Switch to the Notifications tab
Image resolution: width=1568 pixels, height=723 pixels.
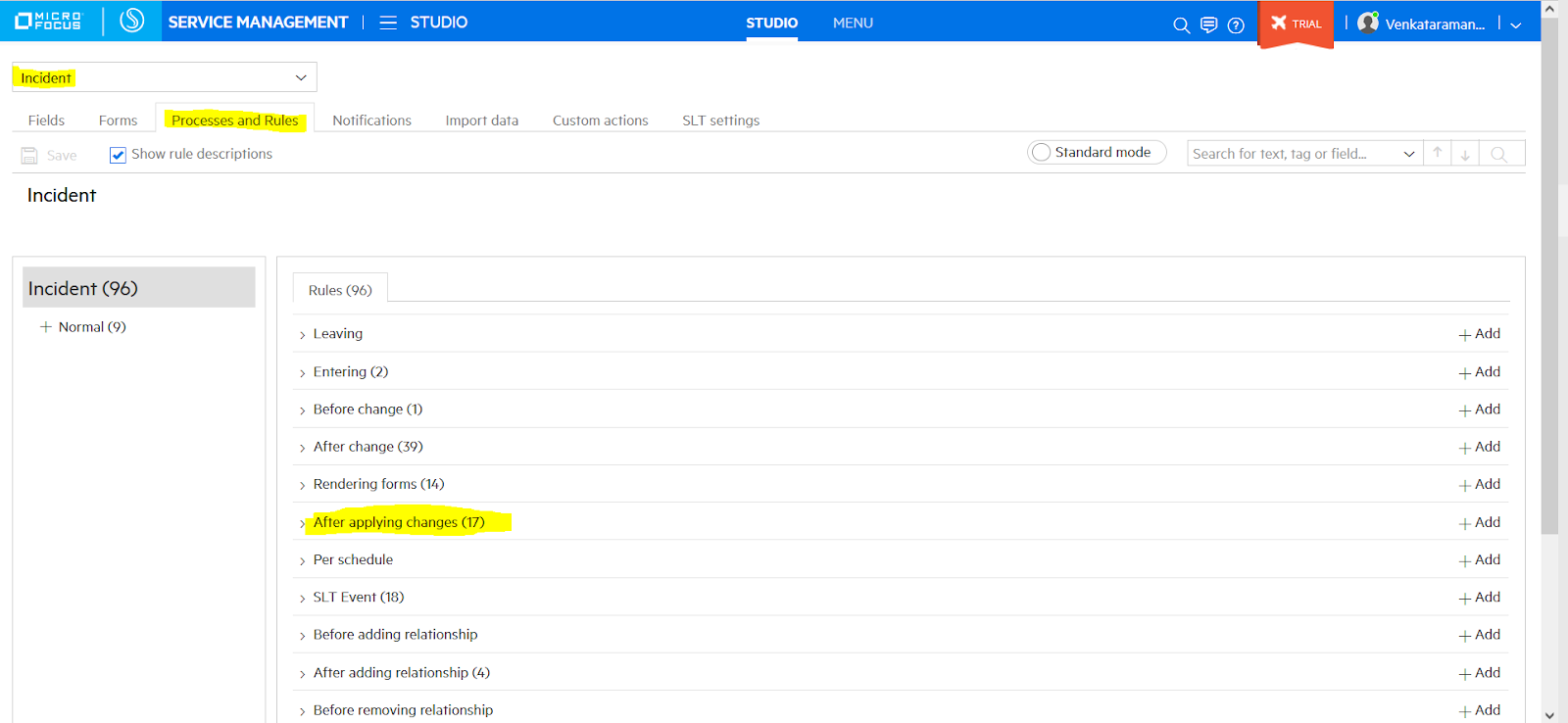click(x=371, y=120)
